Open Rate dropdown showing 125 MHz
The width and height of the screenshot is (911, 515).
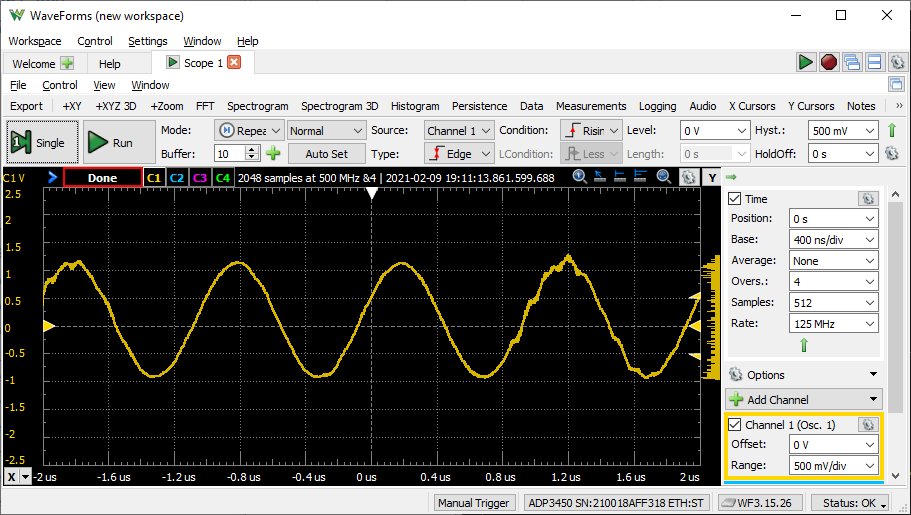834,324
